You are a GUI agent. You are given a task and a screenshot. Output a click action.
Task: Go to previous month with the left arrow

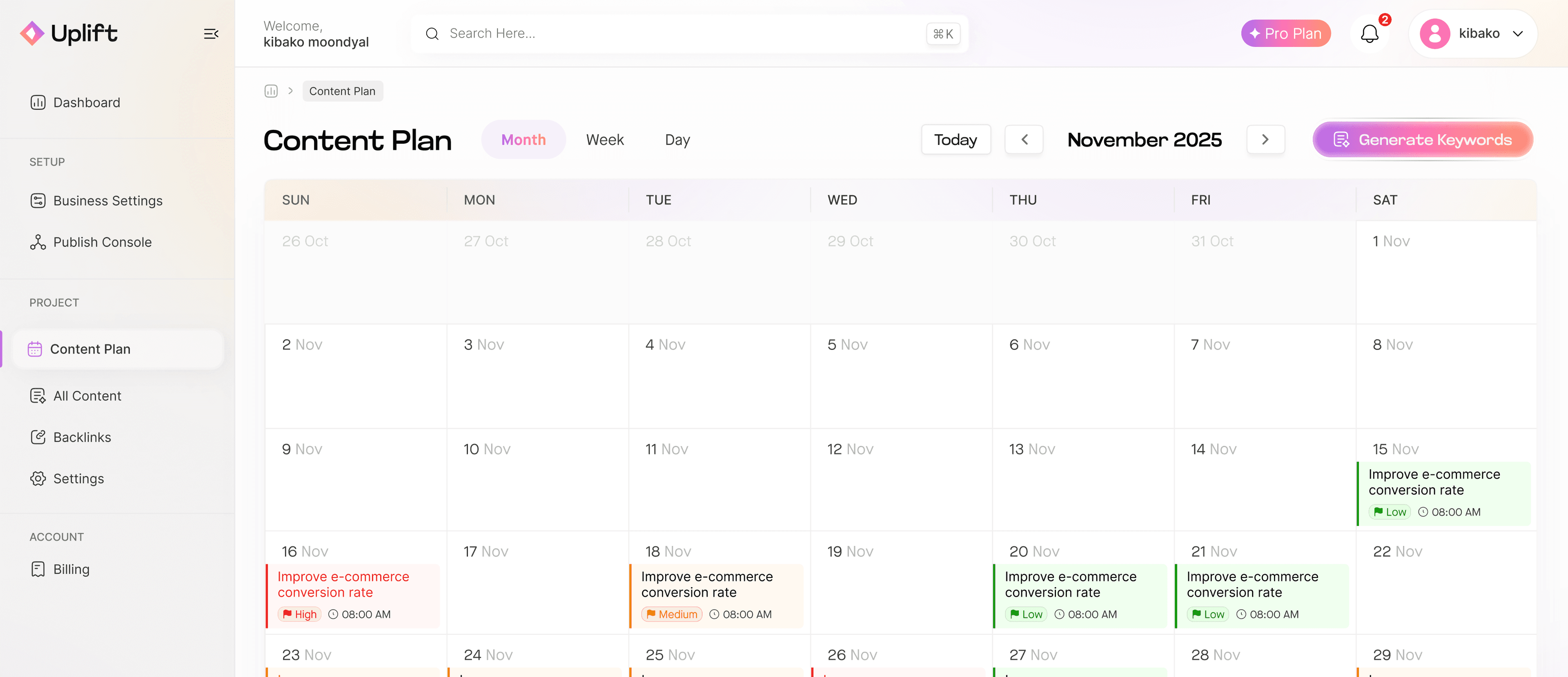tap(1024, 139)
